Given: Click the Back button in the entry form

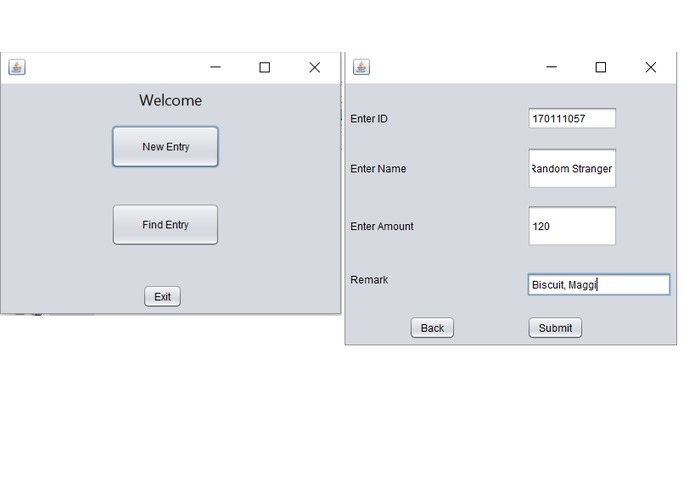Looking at the screenshot, I should point(432,328).
